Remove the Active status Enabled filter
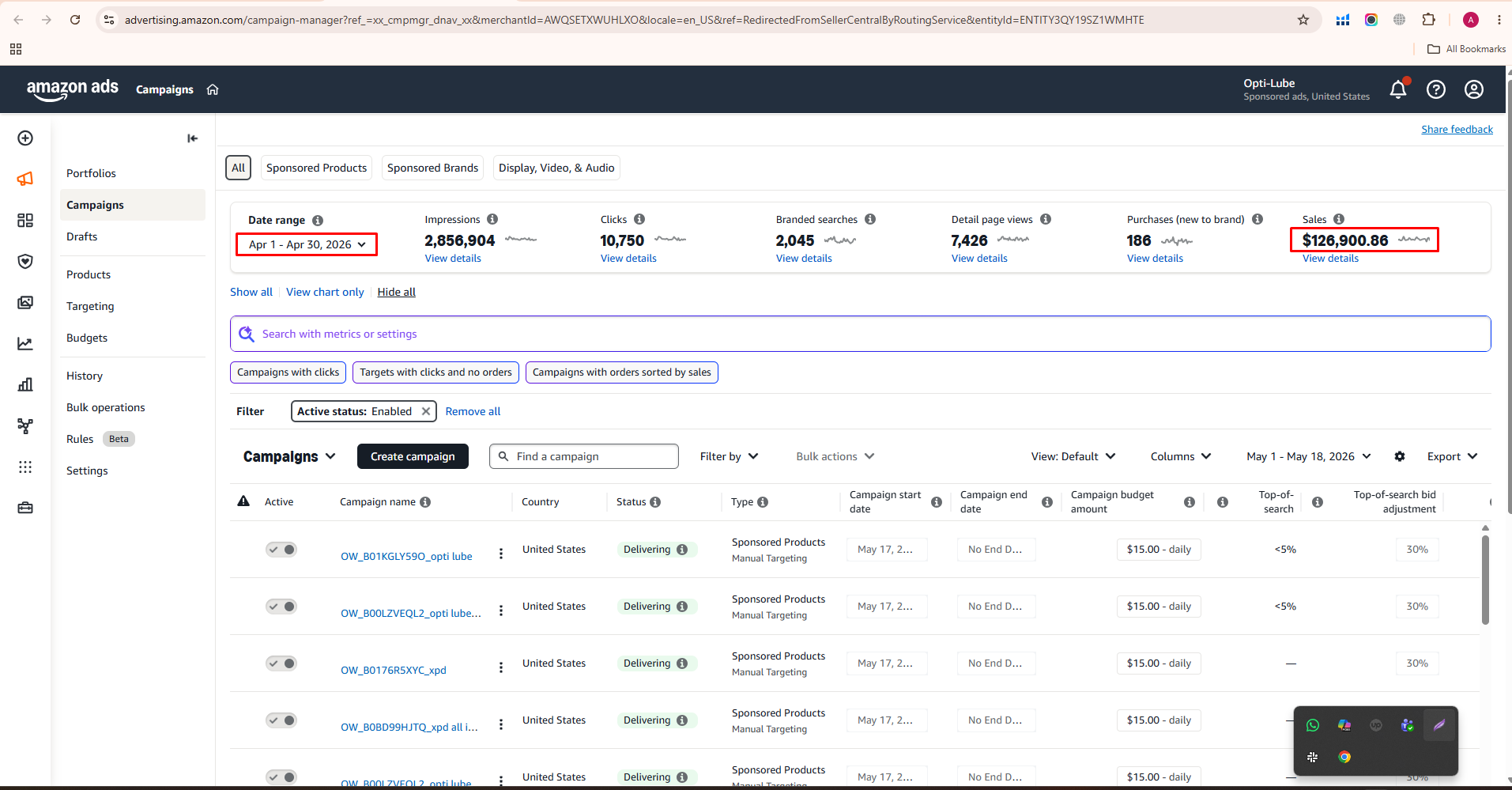 tap(426, 411)
